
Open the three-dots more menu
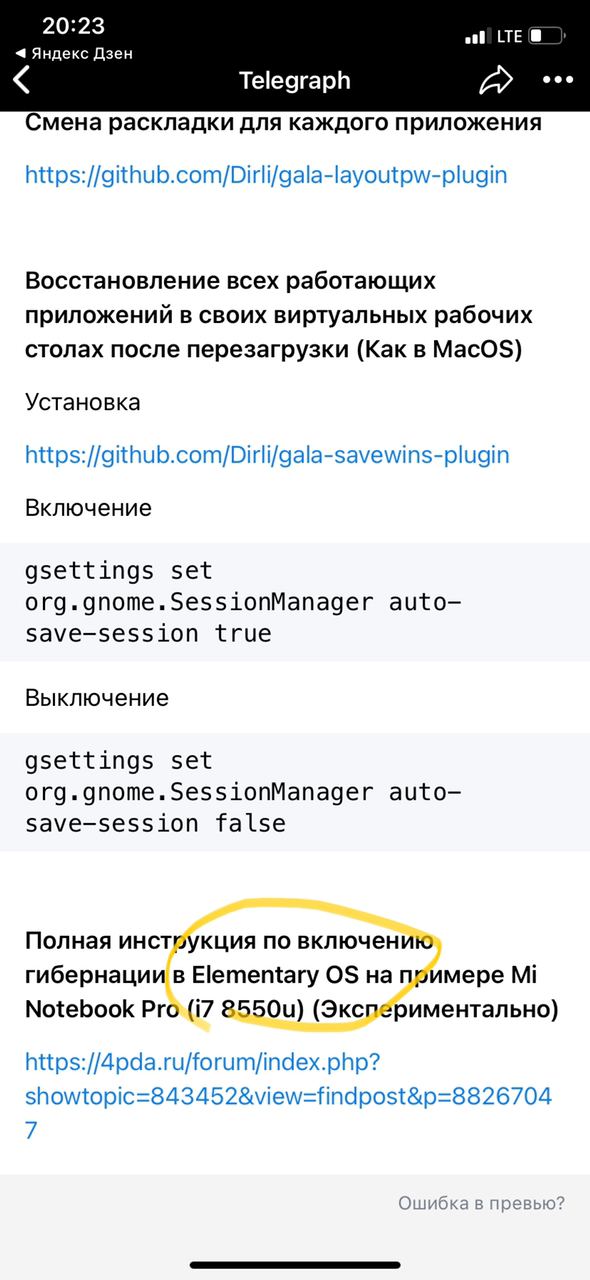[558, 81]
